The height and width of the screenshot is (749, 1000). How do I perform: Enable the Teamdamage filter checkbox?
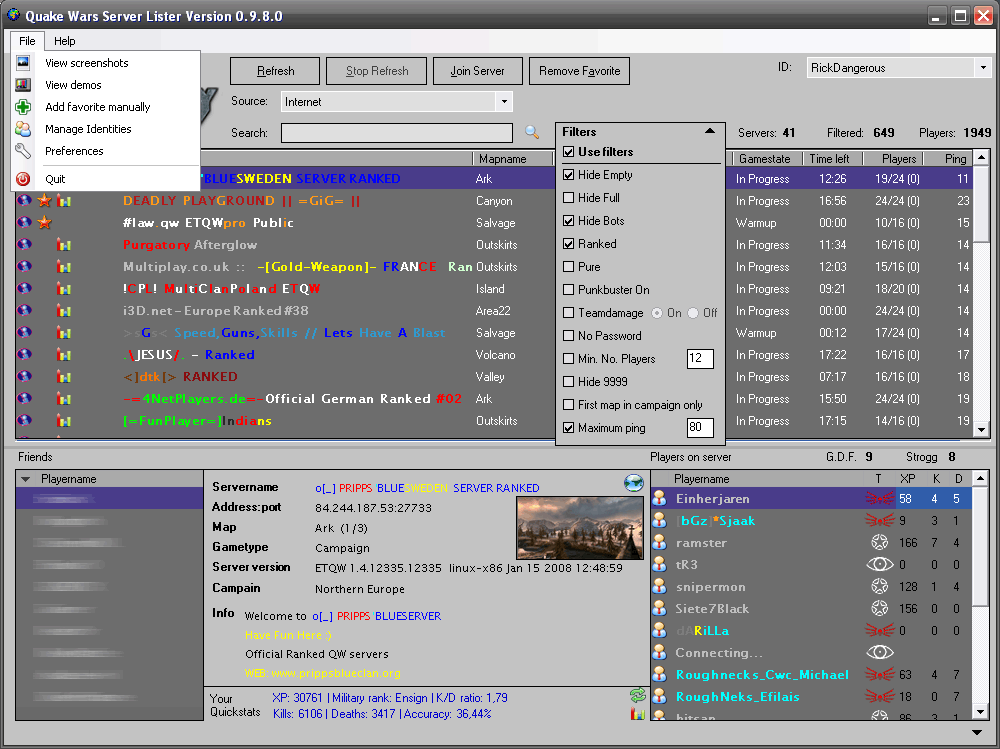pyautogui.click(x=568, y=313)
